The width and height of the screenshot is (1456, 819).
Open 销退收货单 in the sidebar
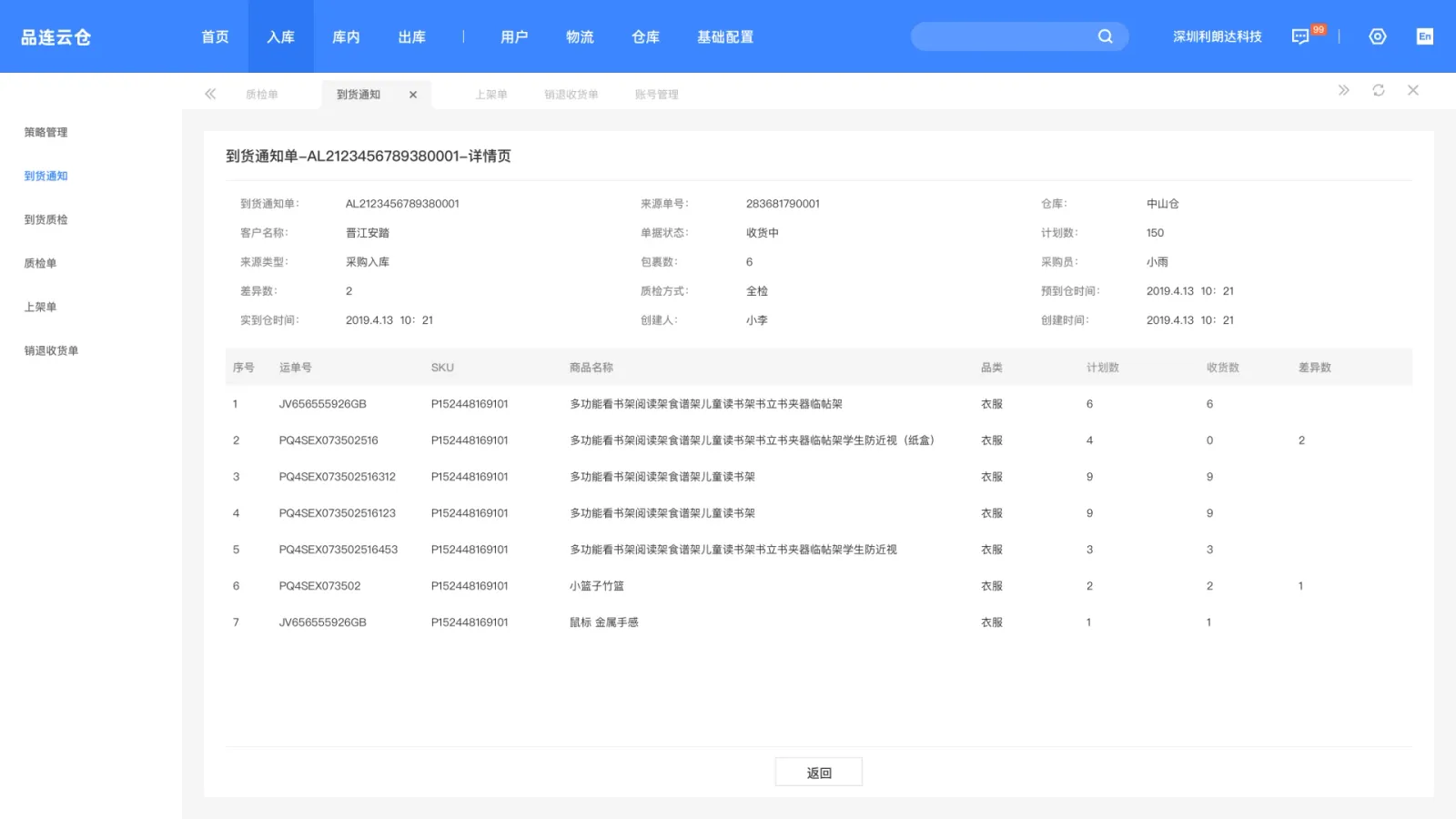click(51, 350)
